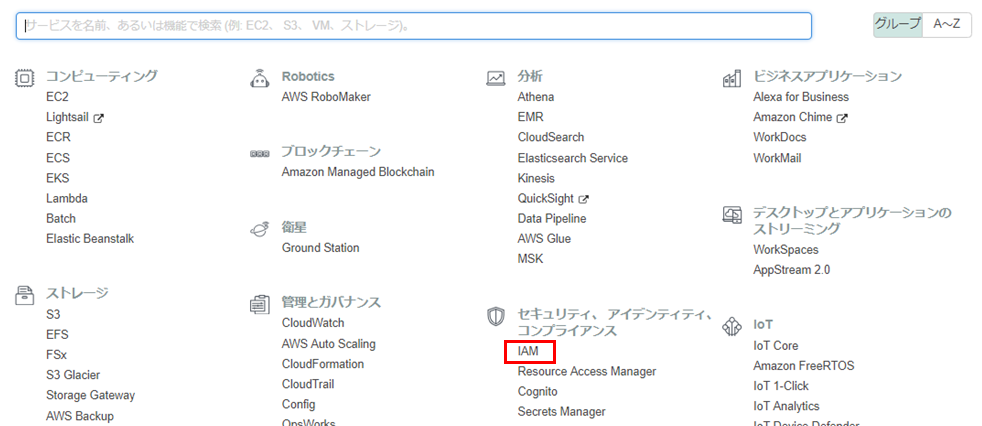Open AWS RoboMaker
Image resolution: width=982 pixels, height=426 pixels.
tap(326, 97)
